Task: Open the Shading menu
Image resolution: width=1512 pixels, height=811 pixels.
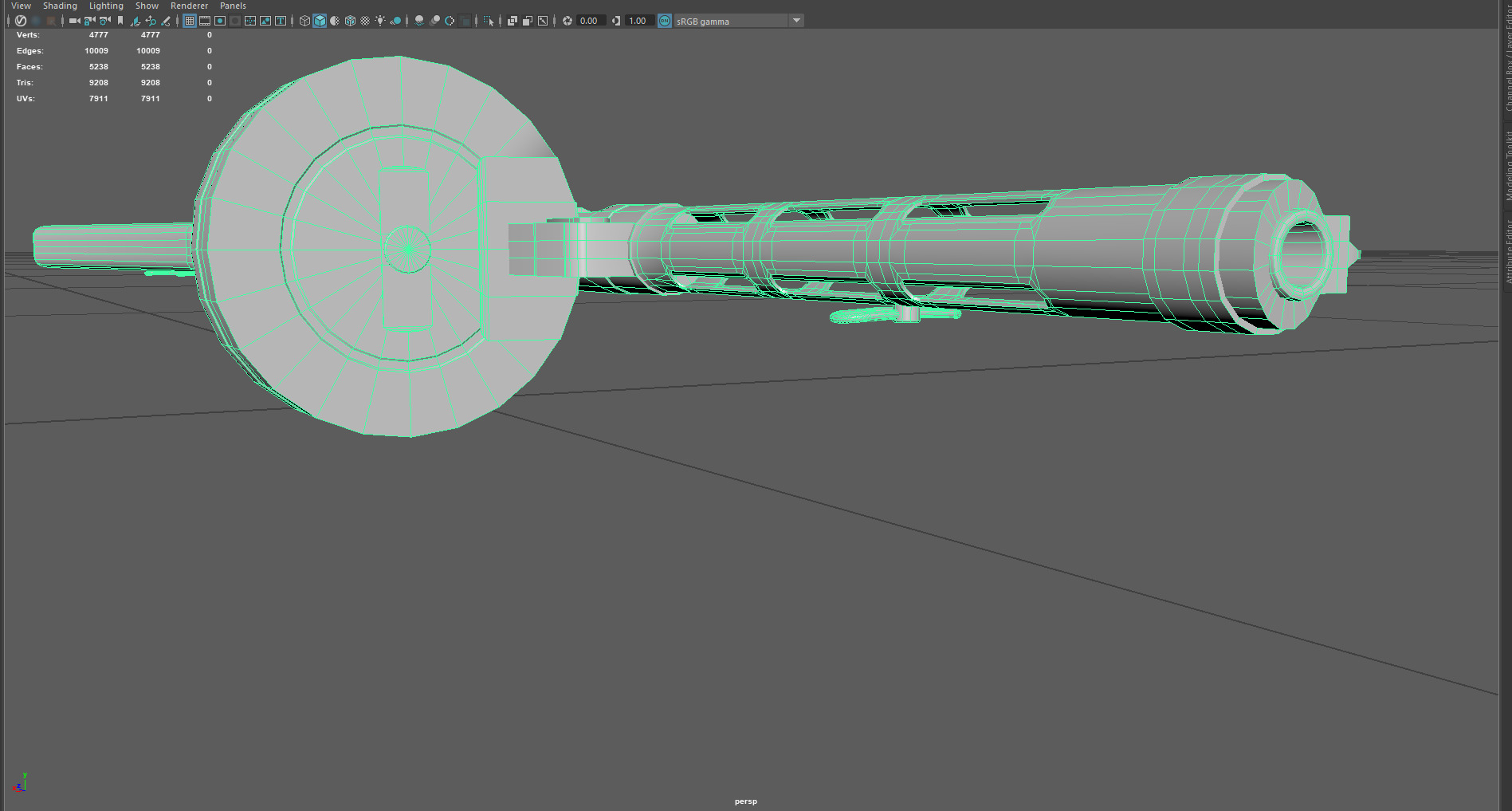Action: [x=60, y=6]
